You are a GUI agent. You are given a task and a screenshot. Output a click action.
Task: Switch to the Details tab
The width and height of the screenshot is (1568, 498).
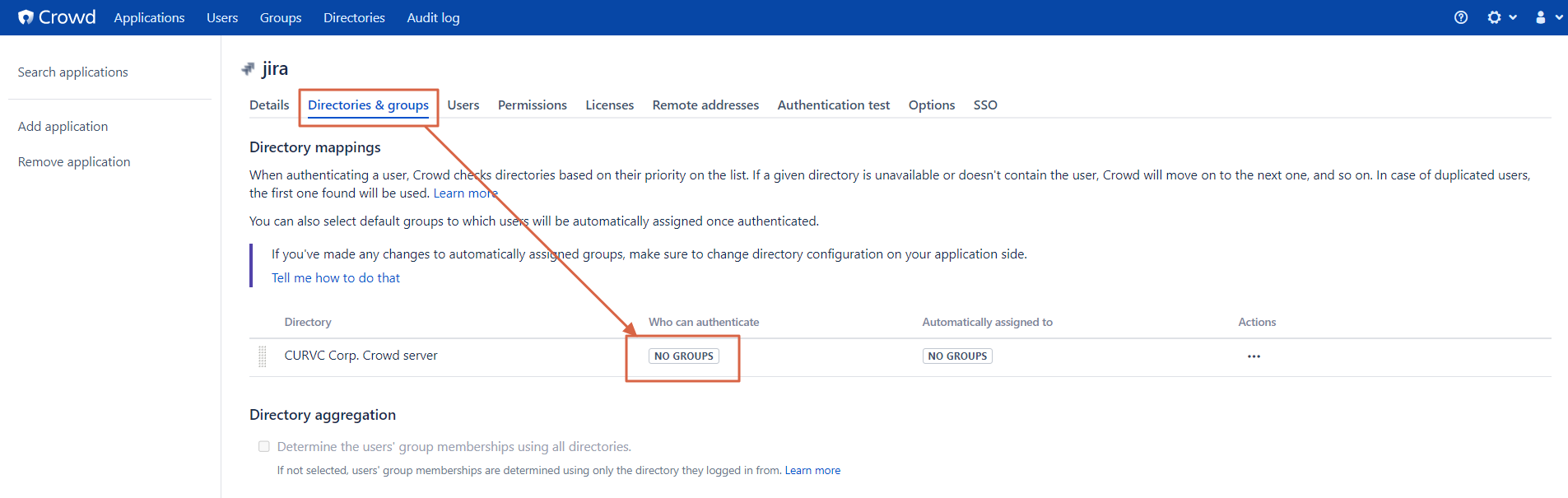pyautogui.click(x=269, y=105)
